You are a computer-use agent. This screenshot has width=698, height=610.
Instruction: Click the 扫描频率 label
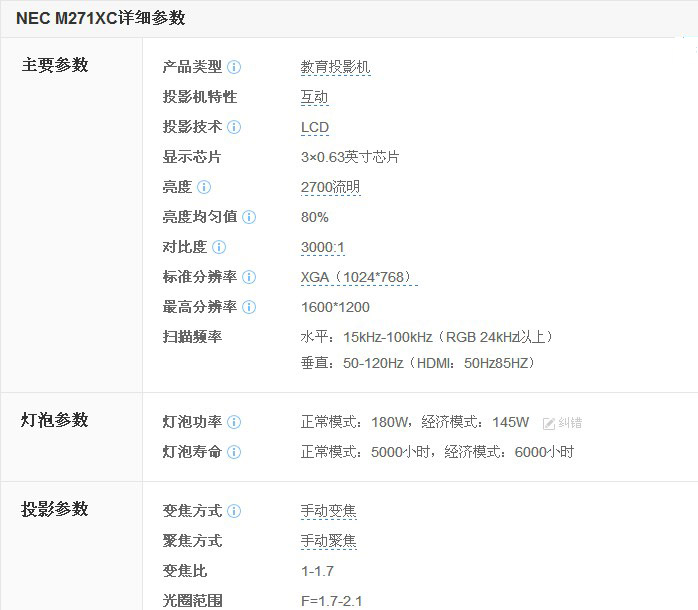coord(192,337)
